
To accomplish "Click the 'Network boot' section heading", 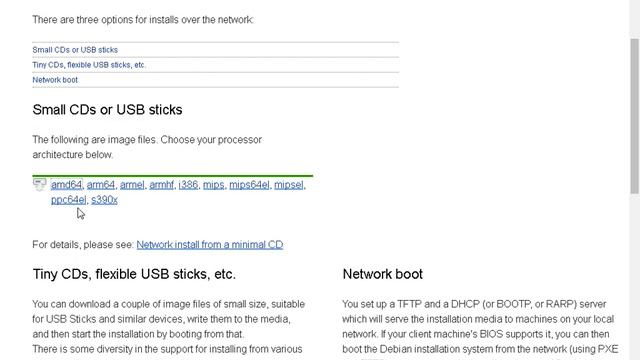I will coord(382,274).
